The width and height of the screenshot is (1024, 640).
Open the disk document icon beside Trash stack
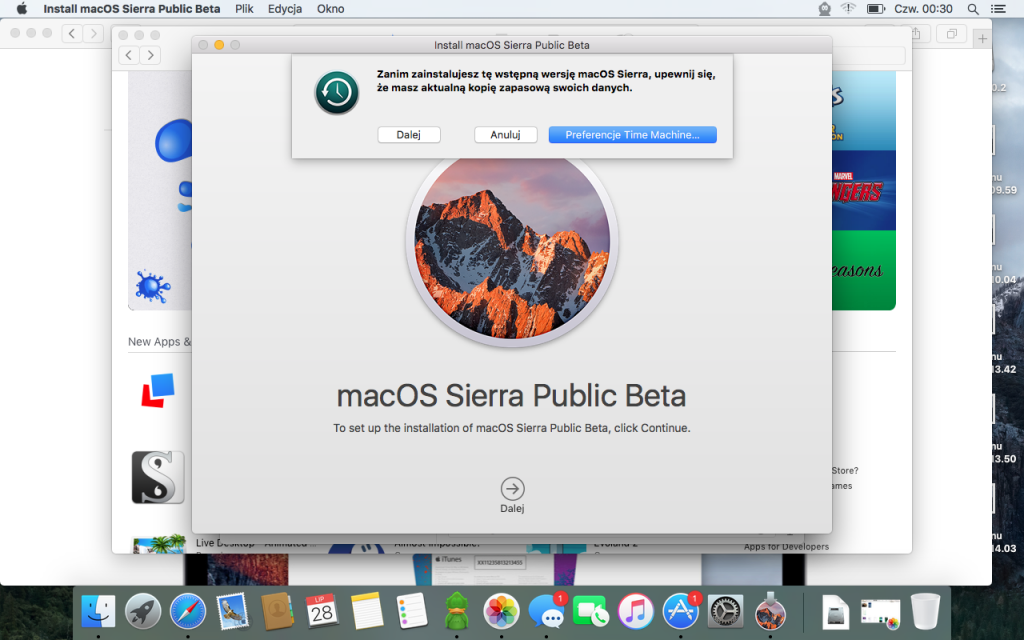pyautogui.click(x=835, y=612)
